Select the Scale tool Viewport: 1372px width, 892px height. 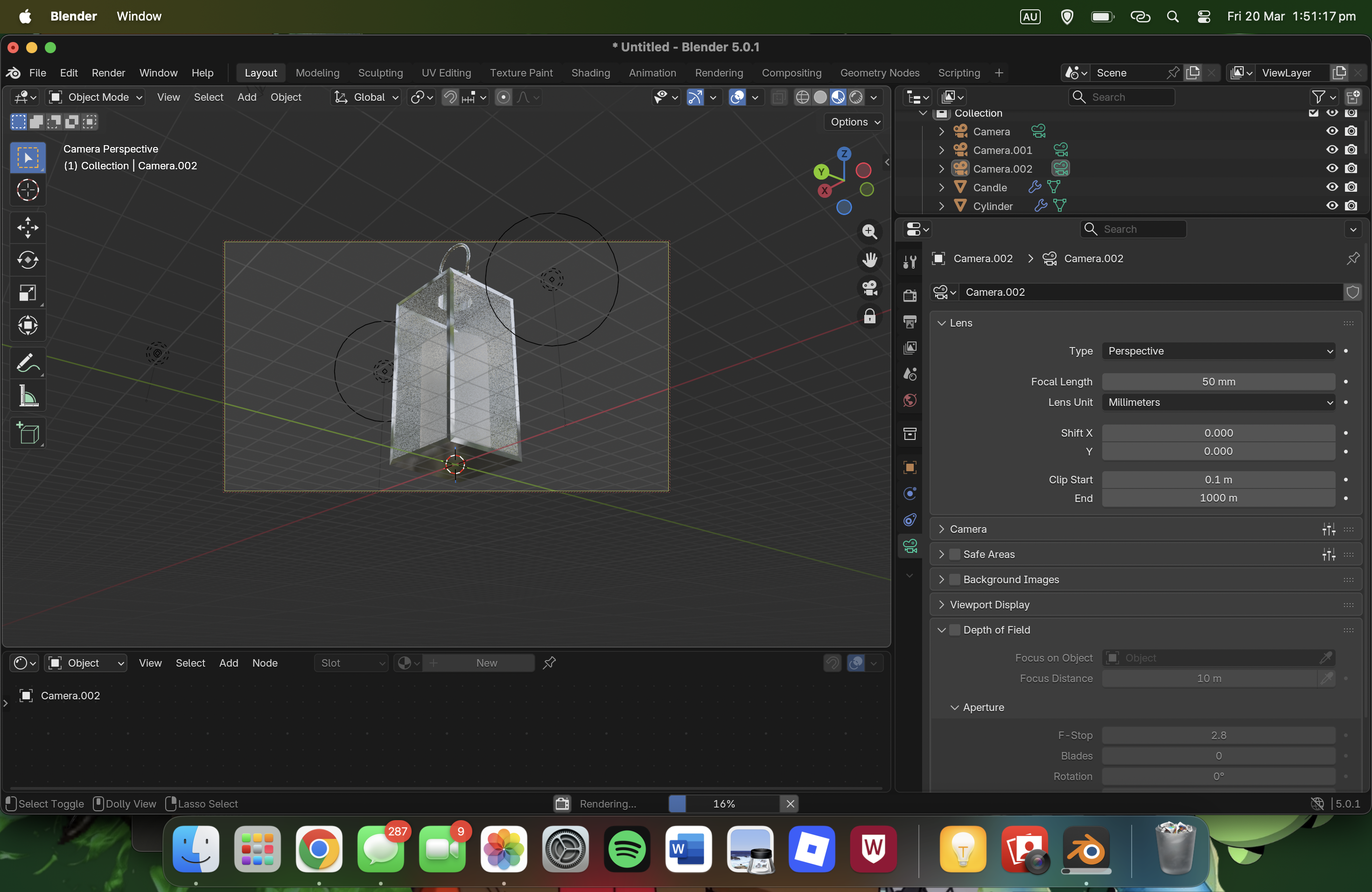click(28, 293)
